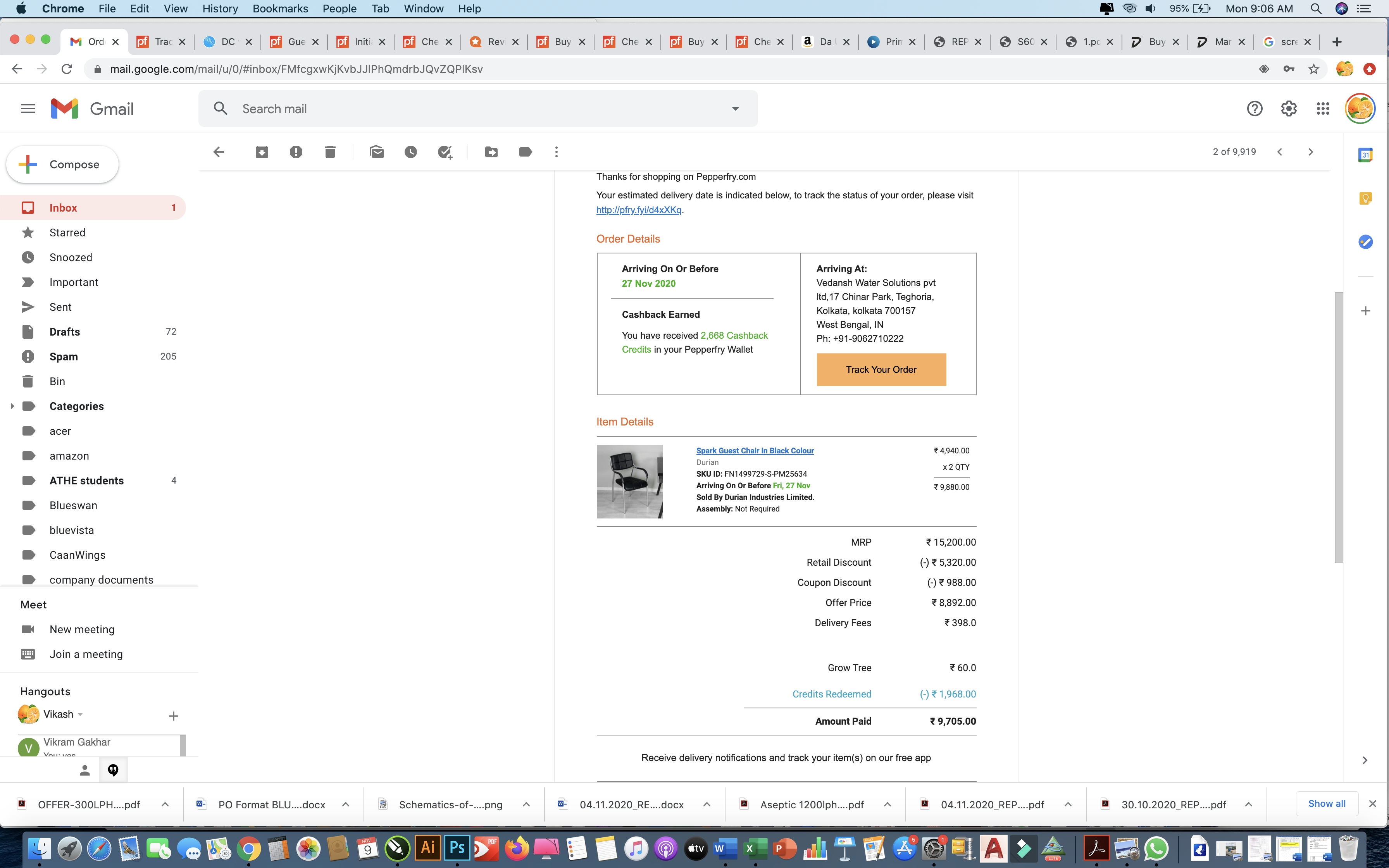Open the History menu in the menu bar
Viewport: 1389px width, 868px height.
pyautogui.click(x=220, y=9)
